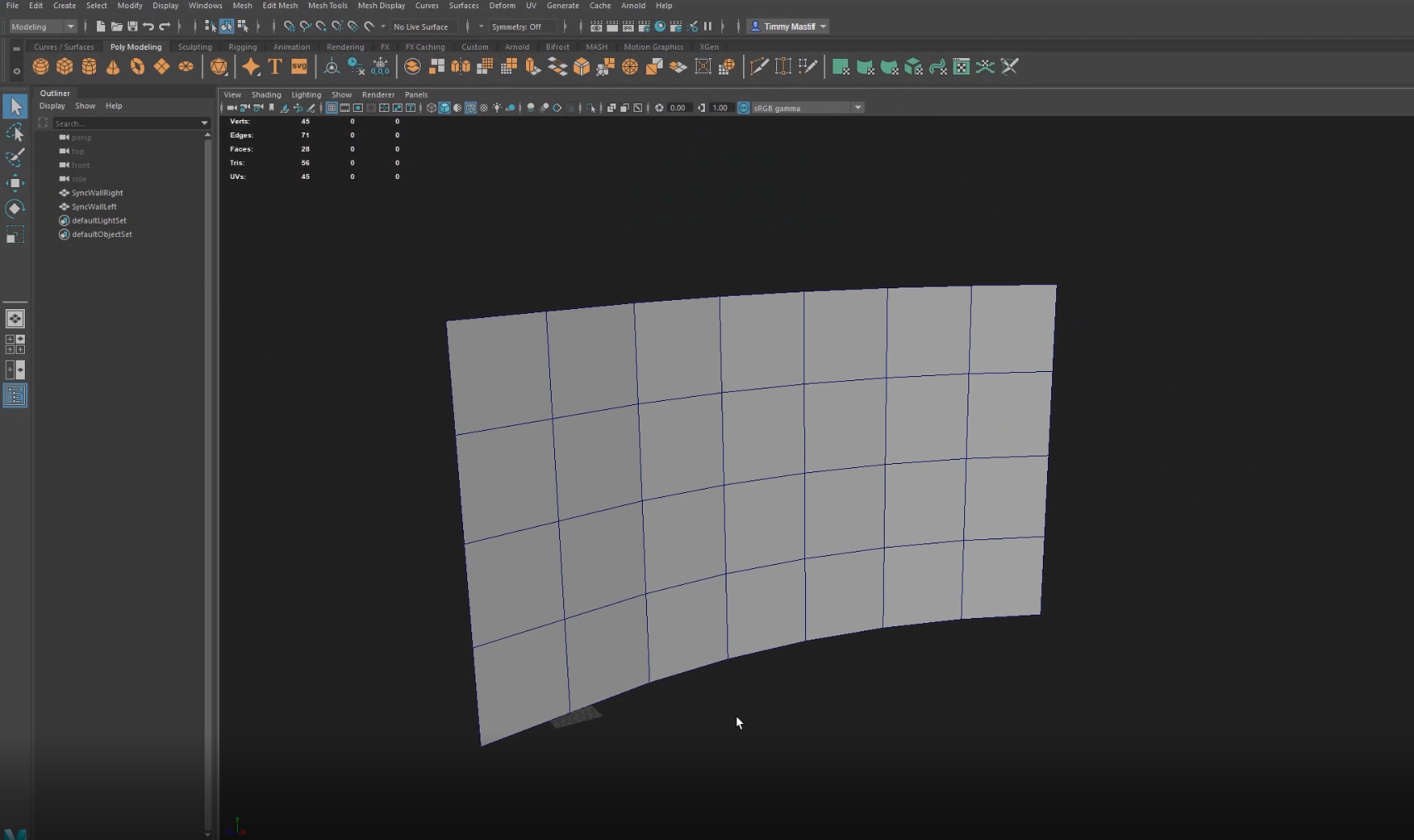Screen dimensions: 1414x840
Task: Switch to the Sculpting shelf tab
Action: (x=195, y=47)
